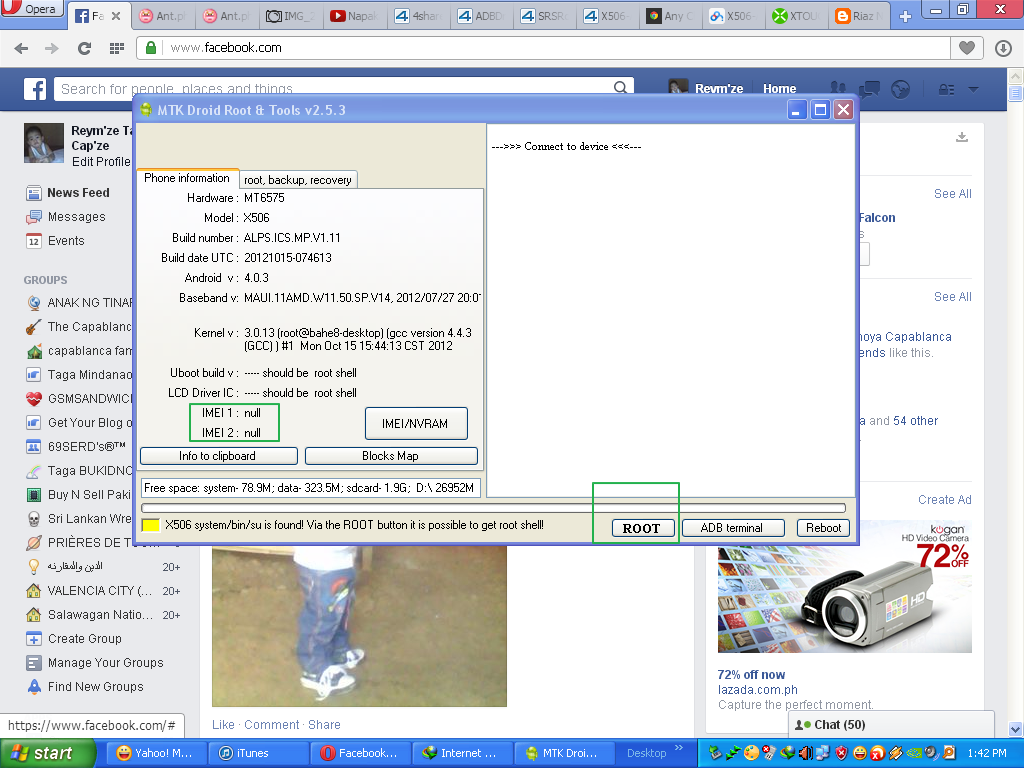Open the downloads icon in Opera toolbar
Screen dimensions: 1024x768
coord(1003,48)
